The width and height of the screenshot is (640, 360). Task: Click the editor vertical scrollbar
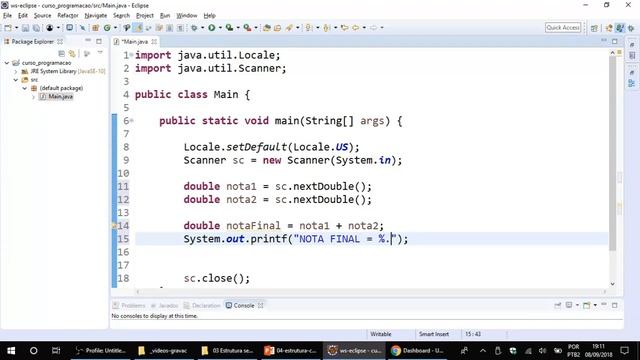613,153
